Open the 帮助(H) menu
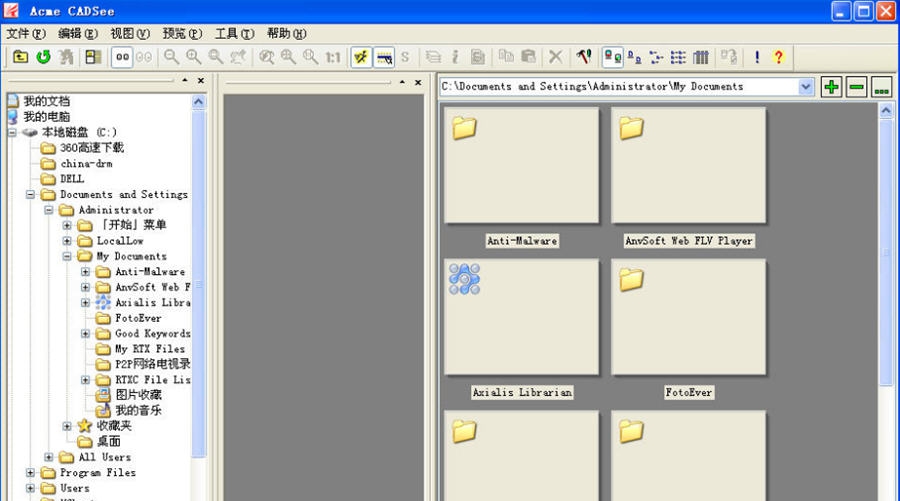The image size is (900, 501). [x=287, y=33]
